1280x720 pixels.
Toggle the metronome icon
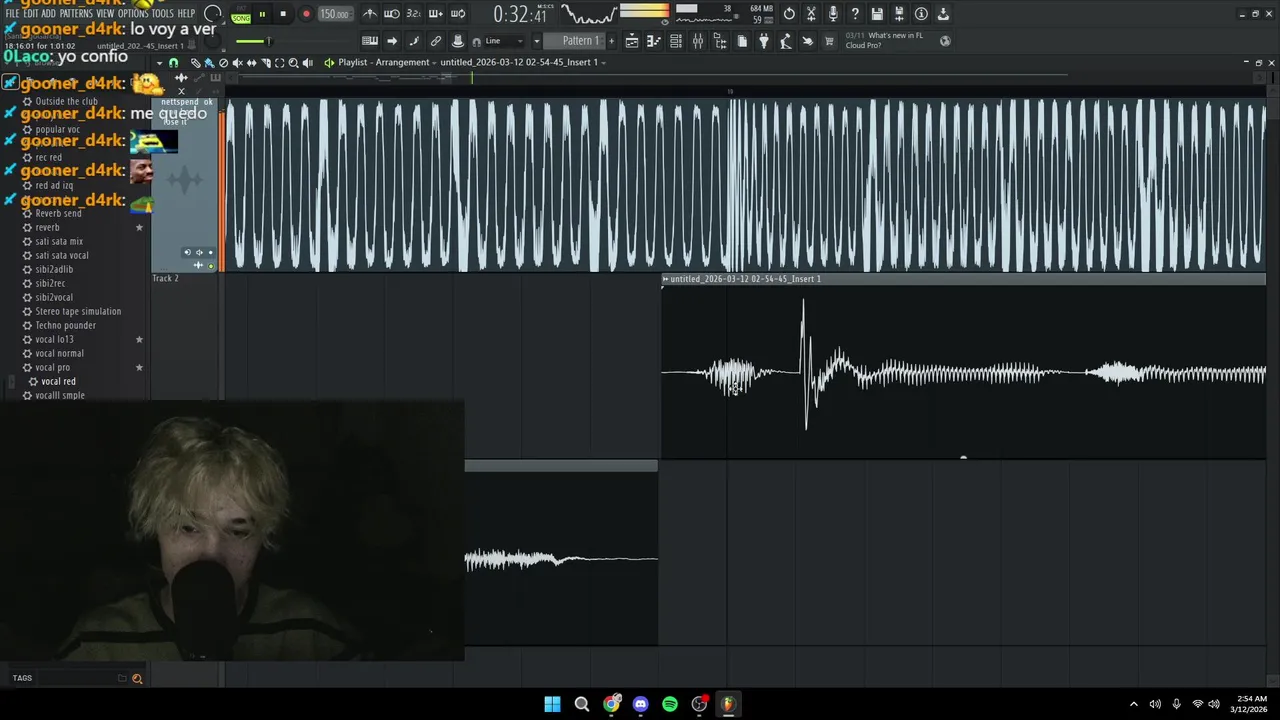click(370, 14)
